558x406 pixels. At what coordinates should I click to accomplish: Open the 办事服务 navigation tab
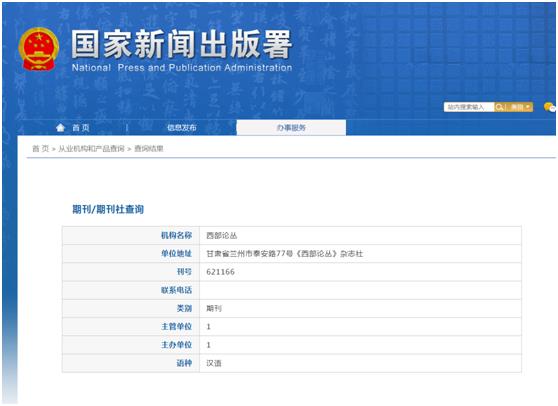(x=291, y=128)
